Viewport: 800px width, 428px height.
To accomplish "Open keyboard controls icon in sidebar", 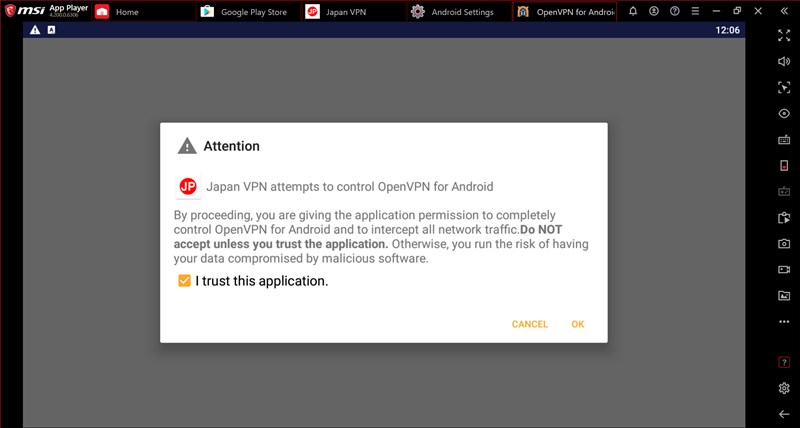I will tap(784, 140).
